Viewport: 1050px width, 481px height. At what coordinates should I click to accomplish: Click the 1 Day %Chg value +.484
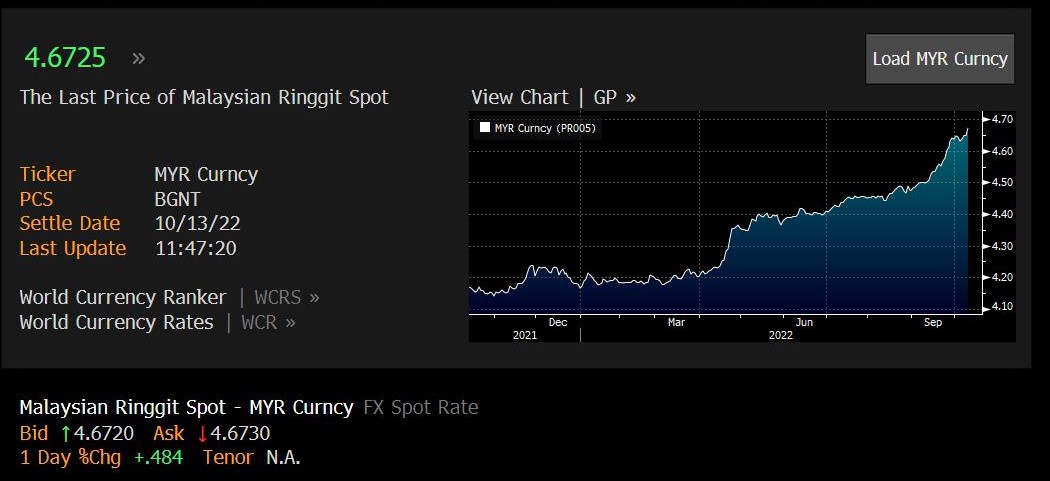coord(161,457)
